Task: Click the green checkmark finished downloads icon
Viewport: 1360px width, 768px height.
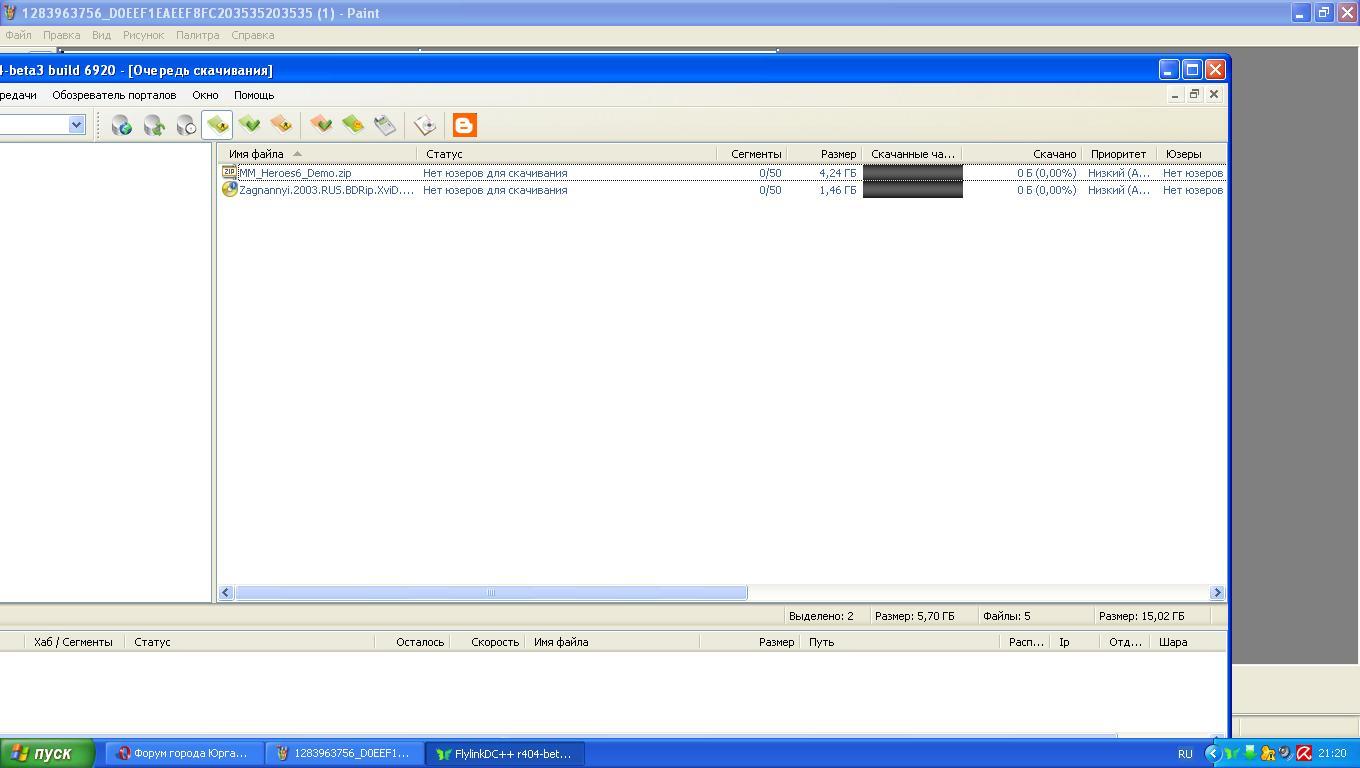Action: tap(249, 125)
